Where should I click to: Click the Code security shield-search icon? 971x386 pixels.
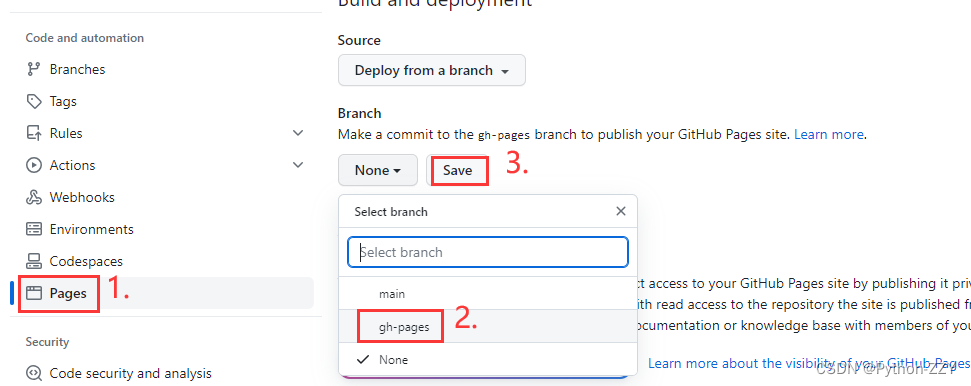pos(33,374)
